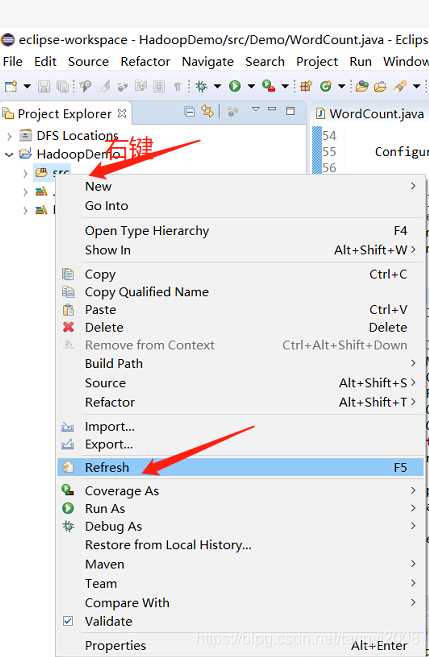The height and width of the screenshot is (657, 429).
Task: Open the Run dropdown arrow in toolbar
Action: click(251, 86)
